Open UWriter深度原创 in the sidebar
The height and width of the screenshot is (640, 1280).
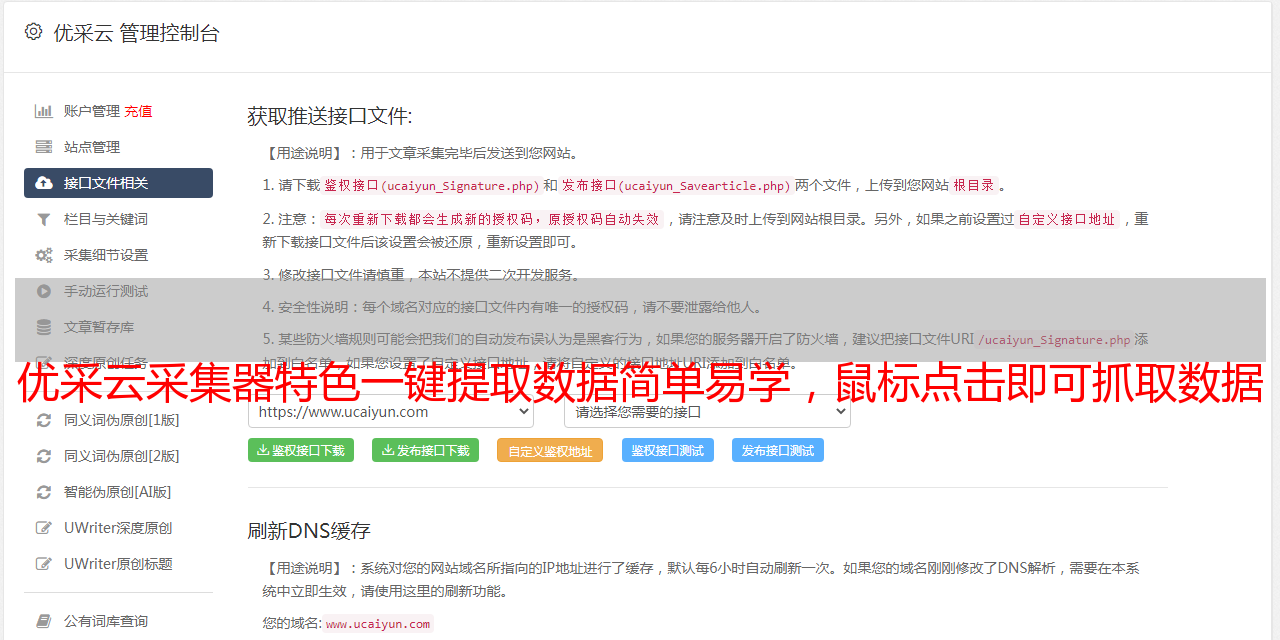click(x=118, y=528)
